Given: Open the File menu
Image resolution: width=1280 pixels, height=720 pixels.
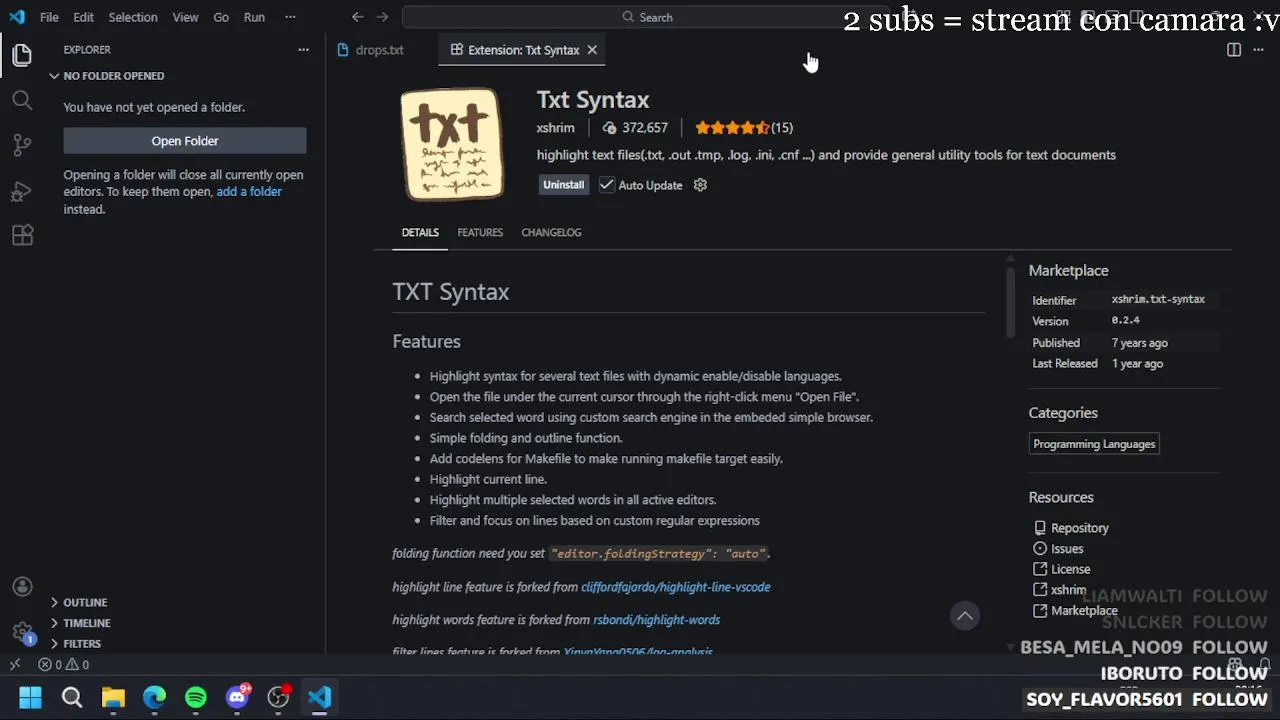Looking at the screenshot, I should coord(49,17).
